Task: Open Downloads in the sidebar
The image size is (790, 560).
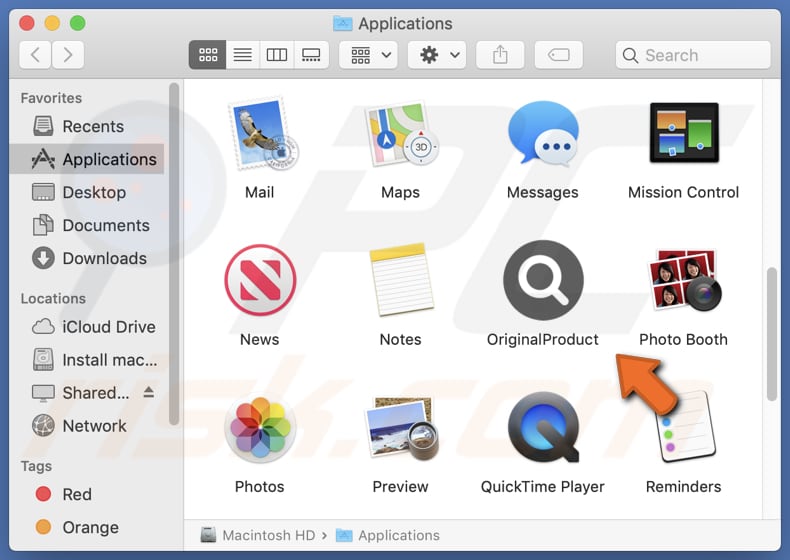Action: coord(87,259)
